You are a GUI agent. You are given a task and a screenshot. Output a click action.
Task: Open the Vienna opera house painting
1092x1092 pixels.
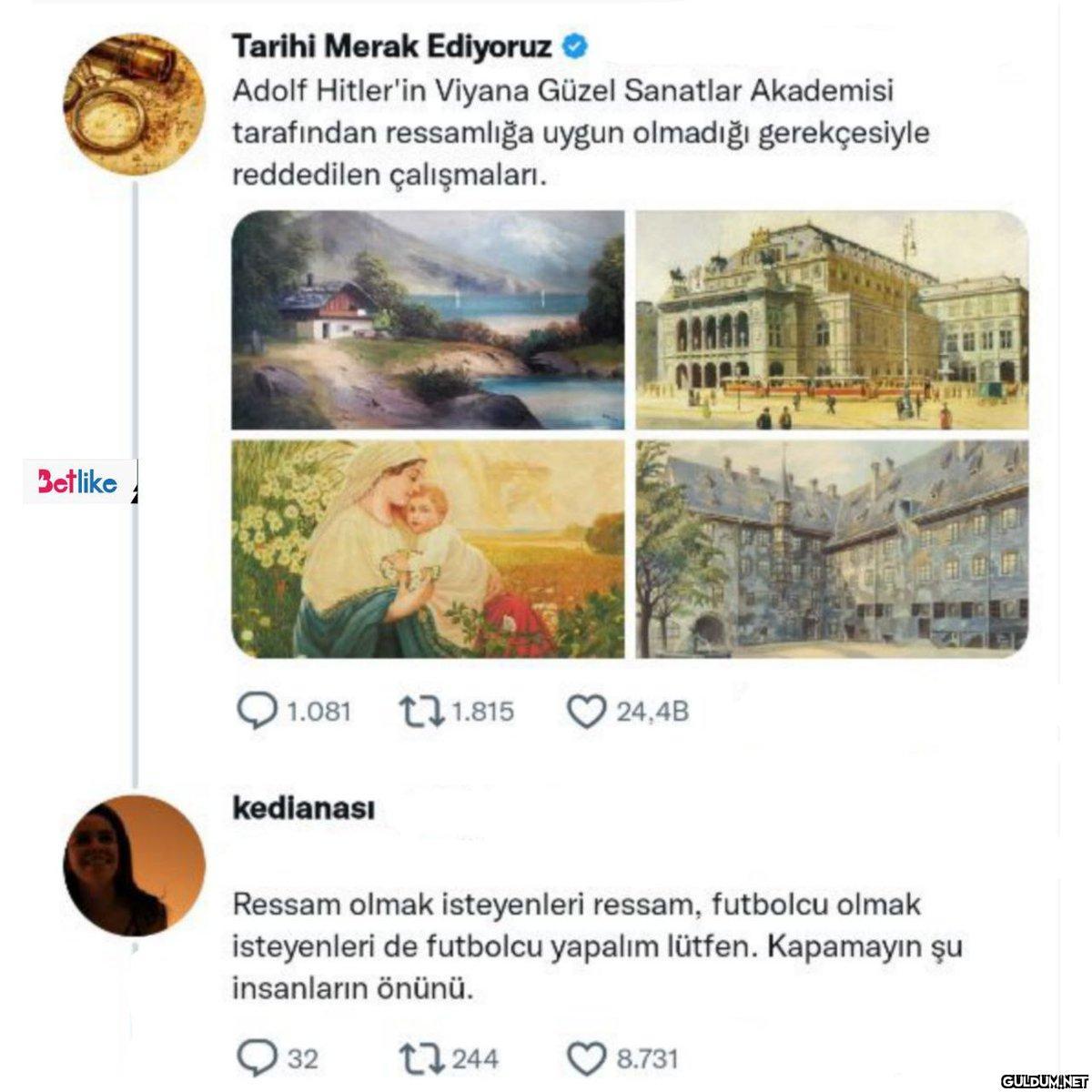coord(833,319)
